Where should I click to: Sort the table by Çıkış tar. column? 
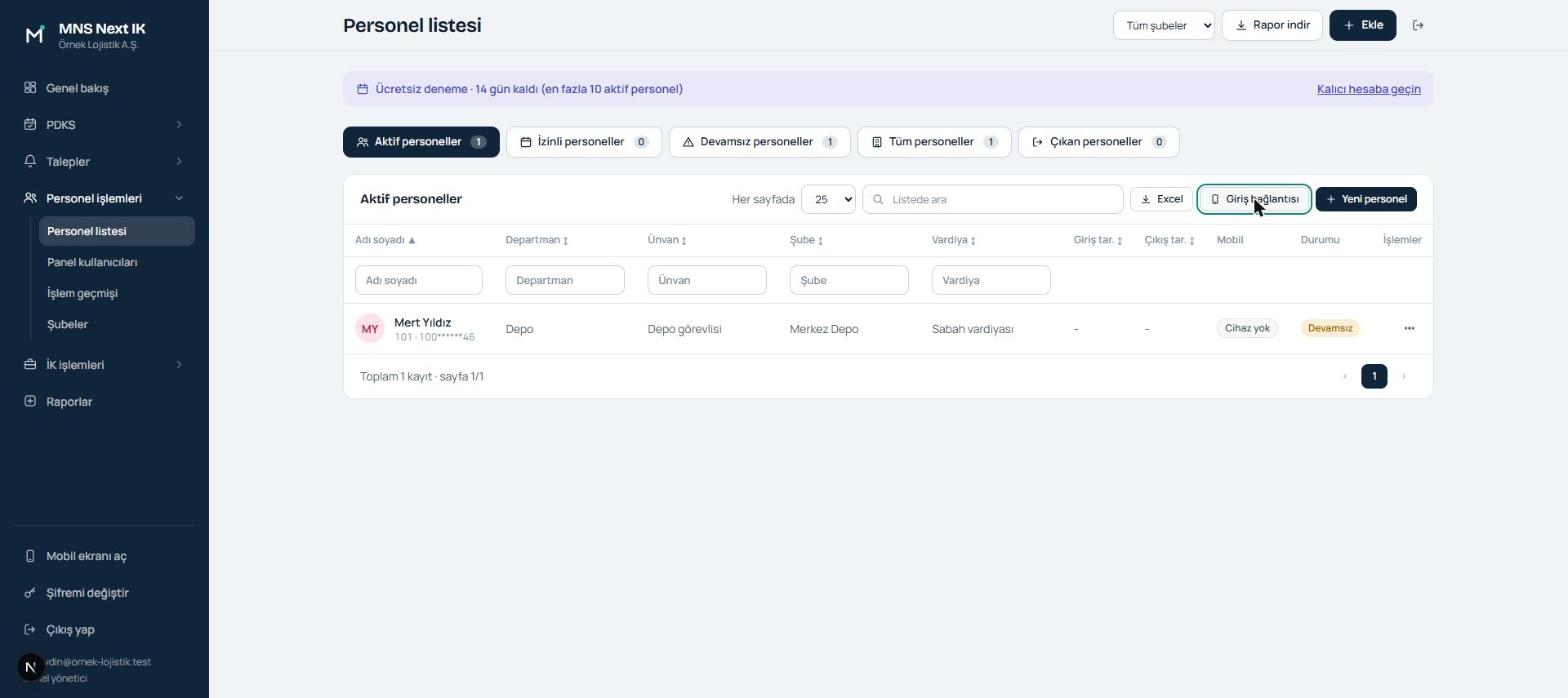pos(1170,240)
